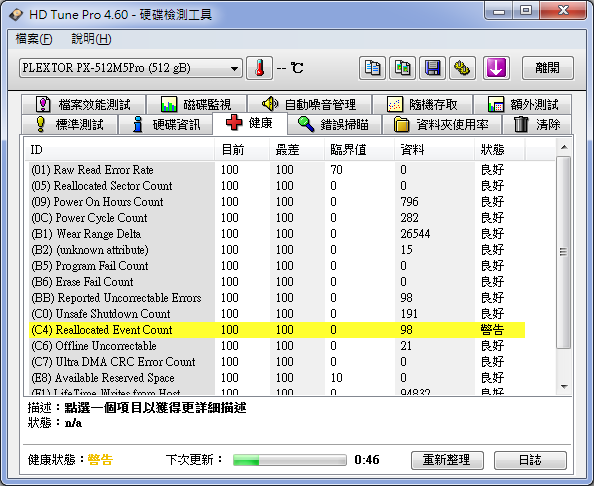Image resolution: width=594 pixels, height=486 pixels.
Task: Open the 說明(H) menu
Action: point(91,39)
